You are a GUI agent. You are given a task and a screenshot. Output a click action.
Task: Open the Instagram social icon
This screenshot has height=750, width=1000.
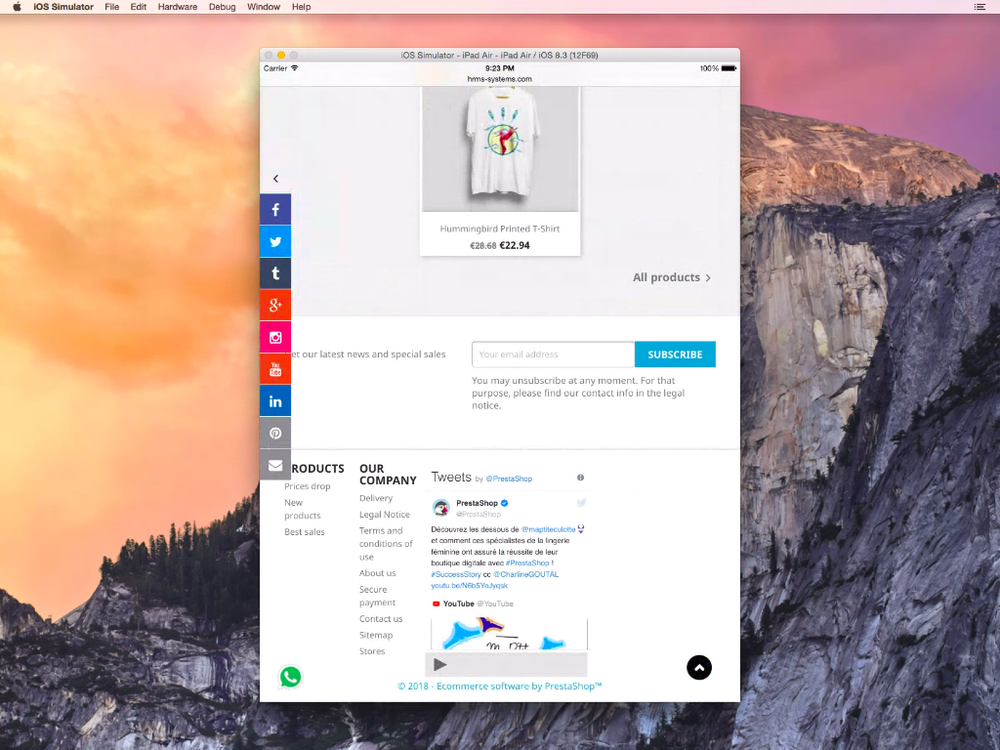[x=276, y=337]
